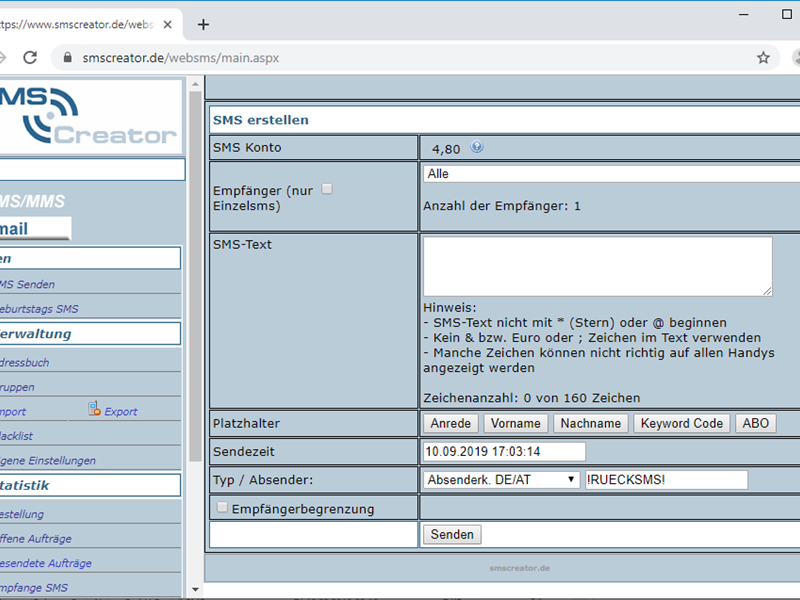Insert the Vorname placeholder
The image size is (800, 600).
tap(517, 423)
